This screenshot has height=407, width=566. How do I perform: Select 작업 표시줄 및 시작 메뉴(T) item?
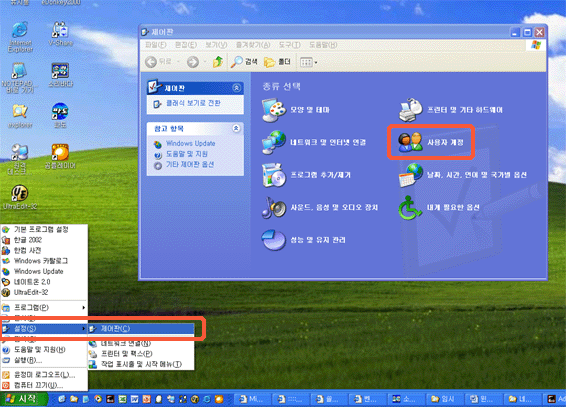pyautogui.click(x=141, y=364)
